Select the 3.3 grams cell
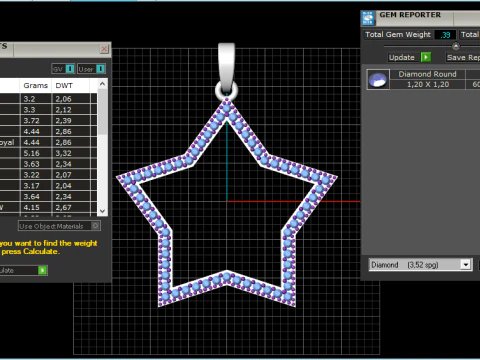The width and height of the screenshot is (480, 360). pos(36,110)
